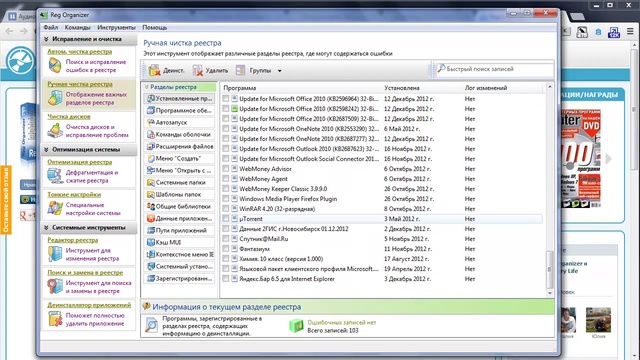Select Программное обе... registry section
The height and width of the screenshot is (360, 640).
coord(180,110)
